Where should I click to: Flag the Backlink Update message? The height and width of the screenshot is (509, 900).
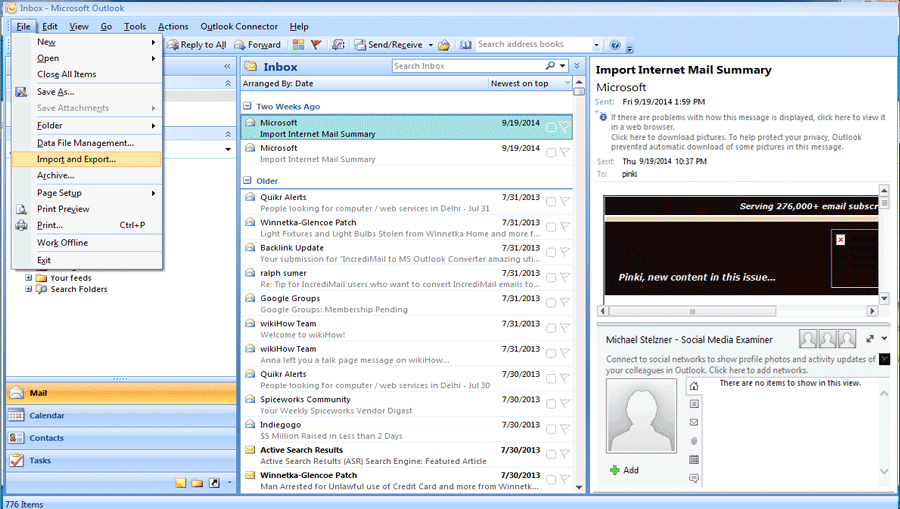point(565,252)
